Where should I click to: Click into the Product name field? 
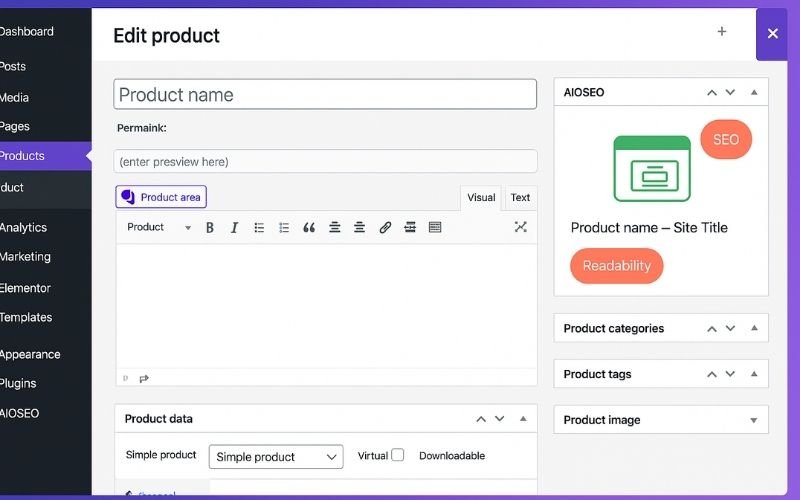pos(325,94)
